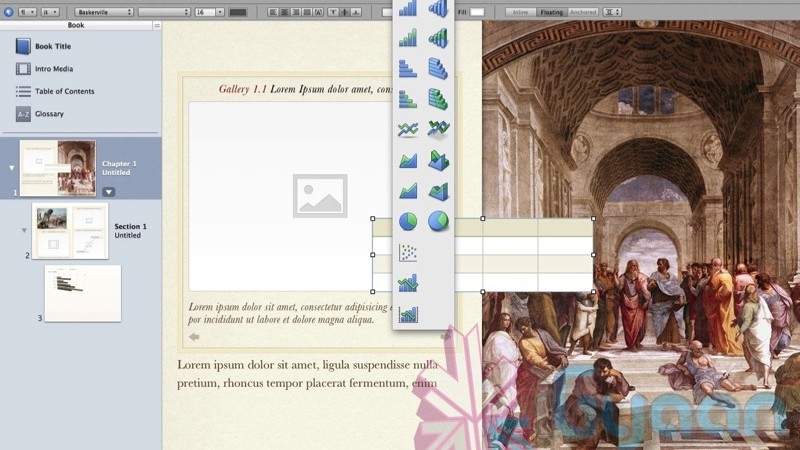The width and height of the screenshot is (800, 450).
Task: Switch object placement to Floating
Action: tap(550, 12)
